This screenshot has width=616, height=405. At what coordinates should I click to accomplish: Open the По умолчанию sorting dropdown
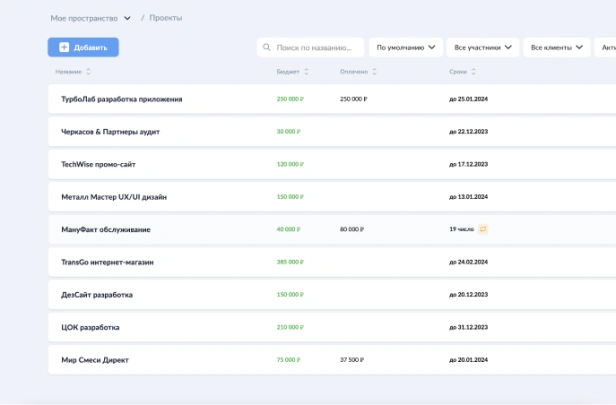click(x=407, y=47)
